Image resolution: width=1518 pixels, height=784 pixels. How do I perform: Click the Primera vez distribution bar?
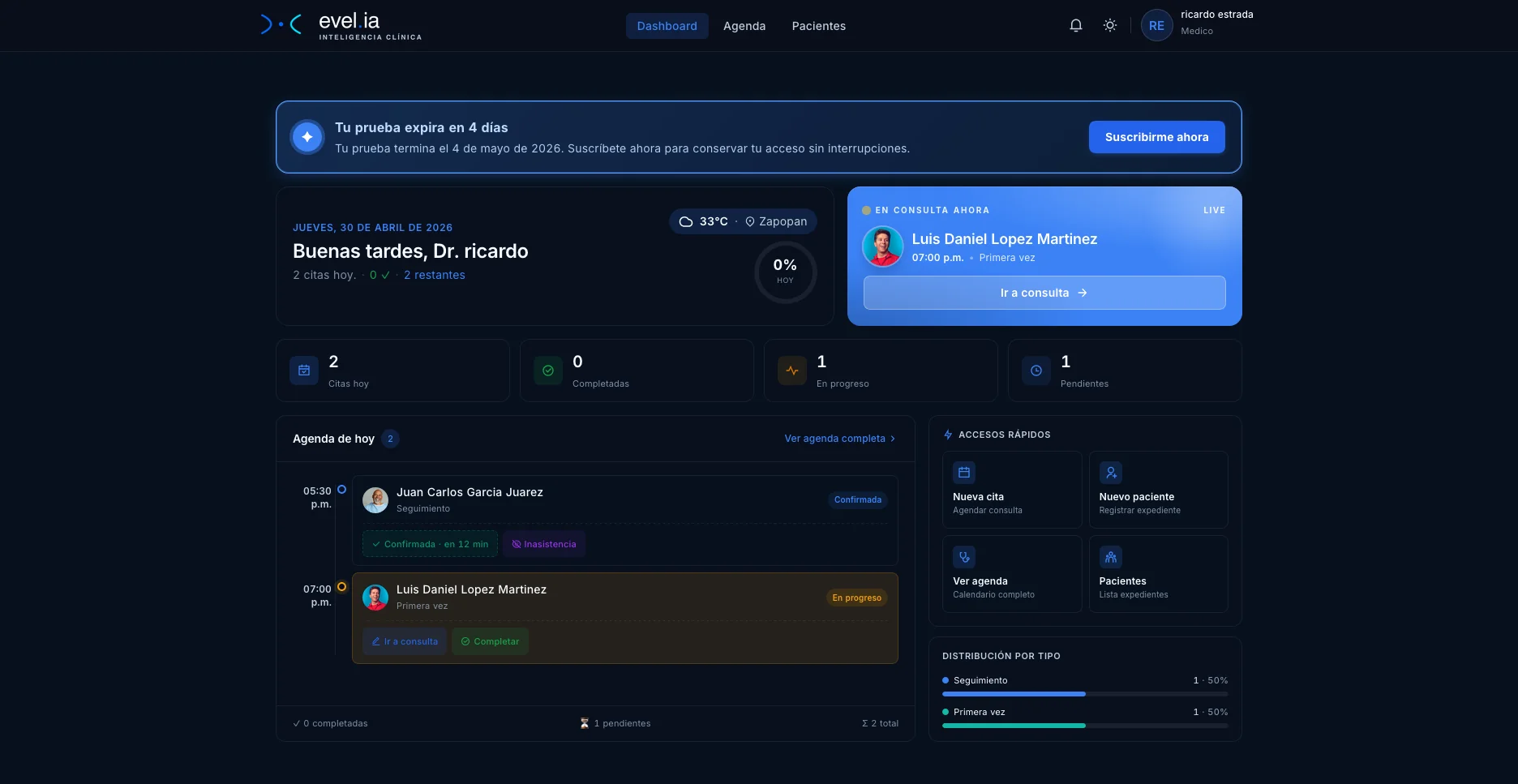tap(1085, 726)
